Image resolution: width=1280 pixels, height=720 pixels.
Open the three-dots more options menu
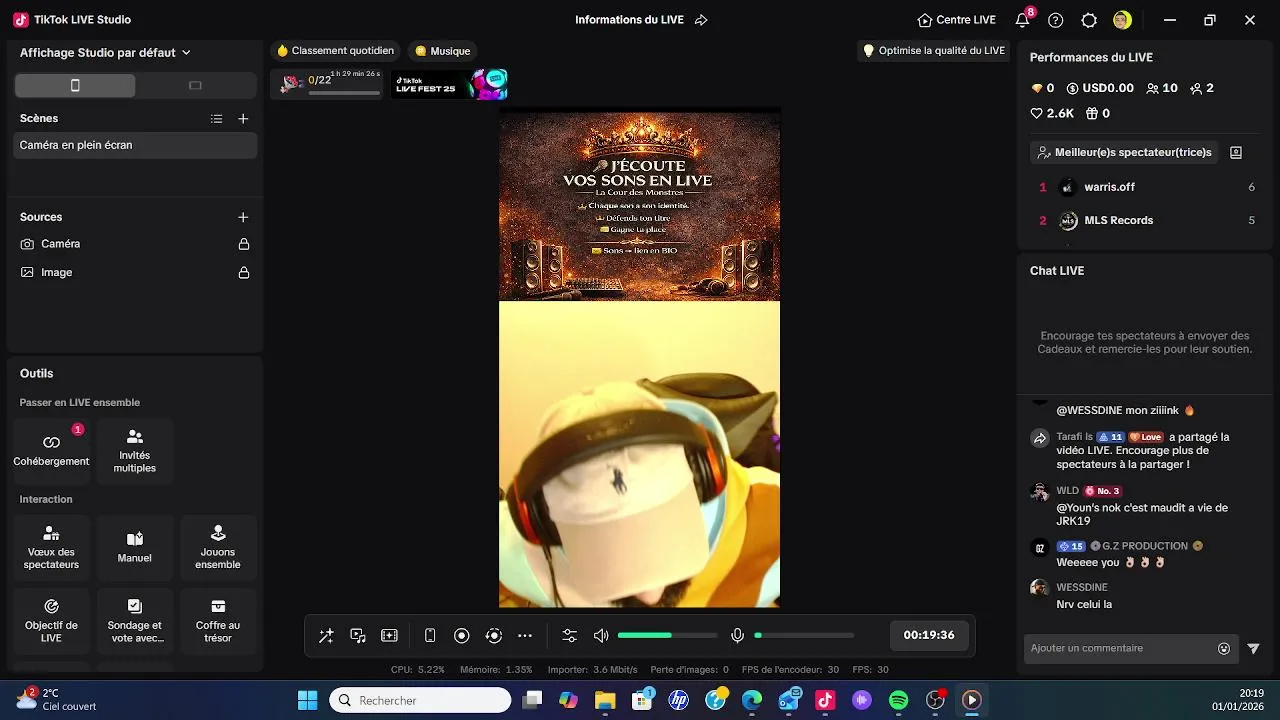[x=525, y=636]
